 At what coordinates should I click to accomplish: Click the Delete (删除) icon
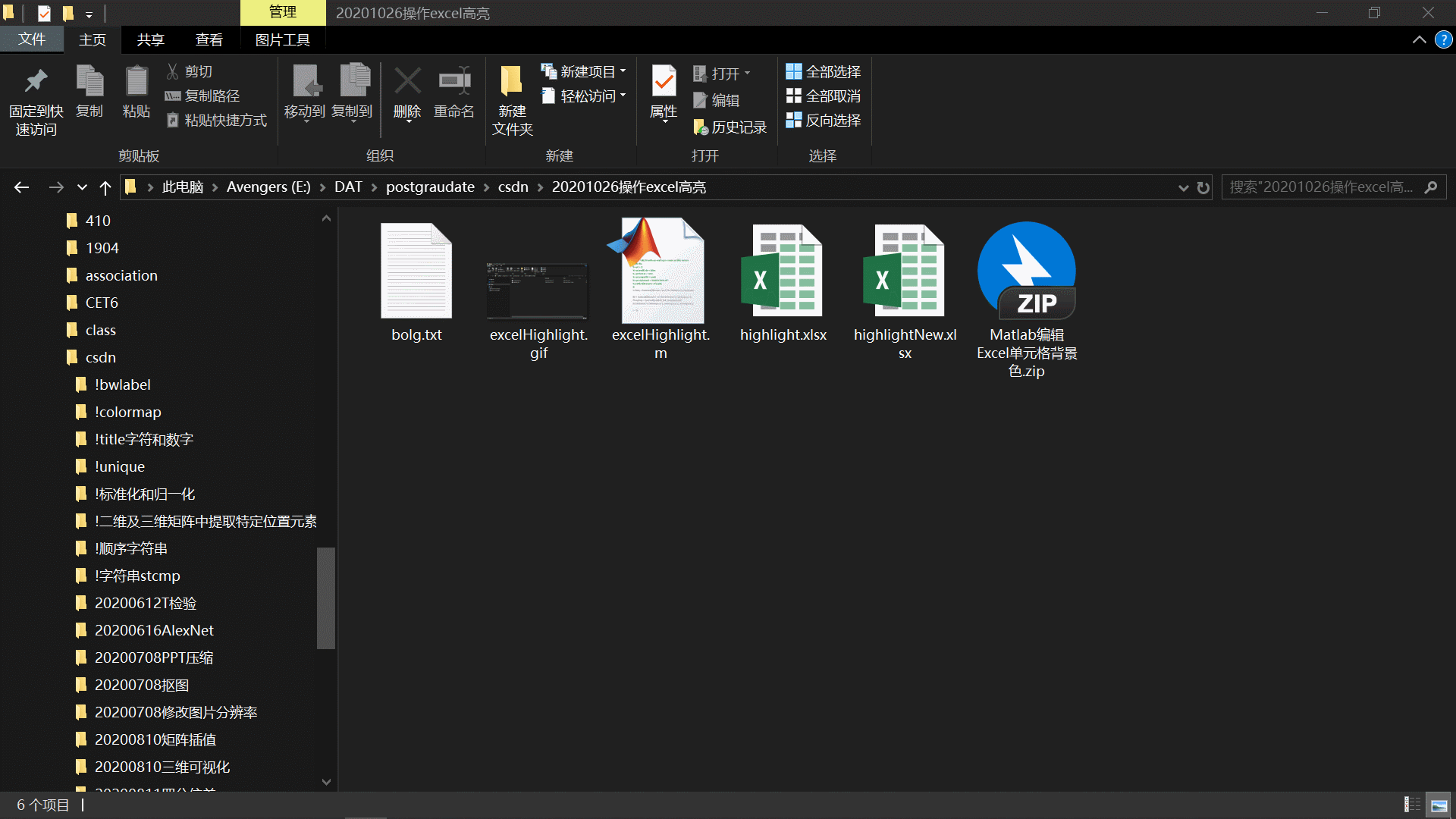[x=407, y=82]
